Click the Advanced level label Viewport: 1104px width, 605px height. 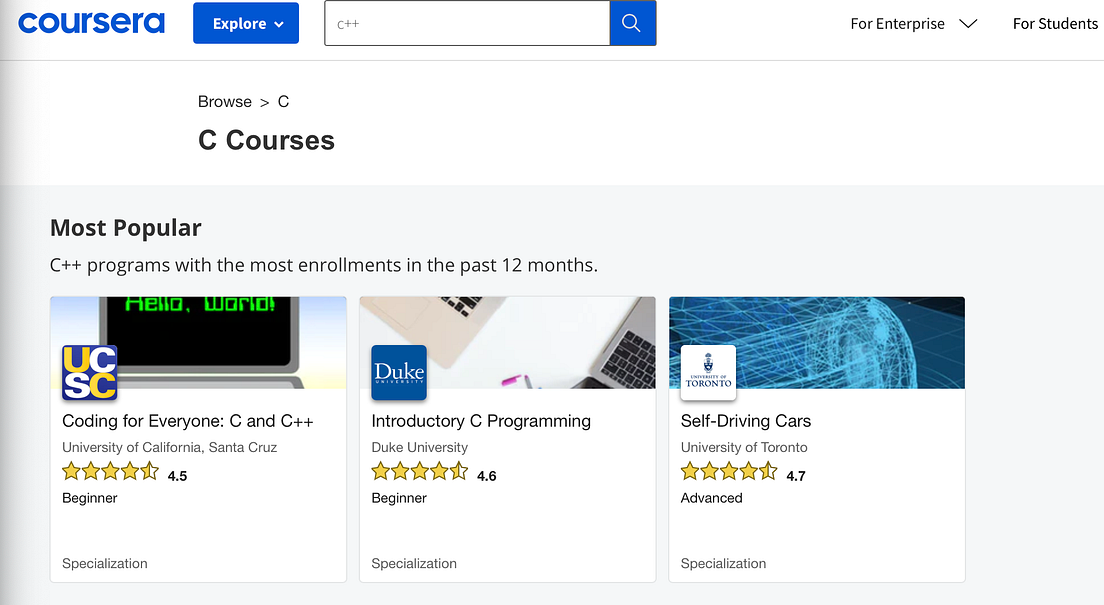click(711, 498)
